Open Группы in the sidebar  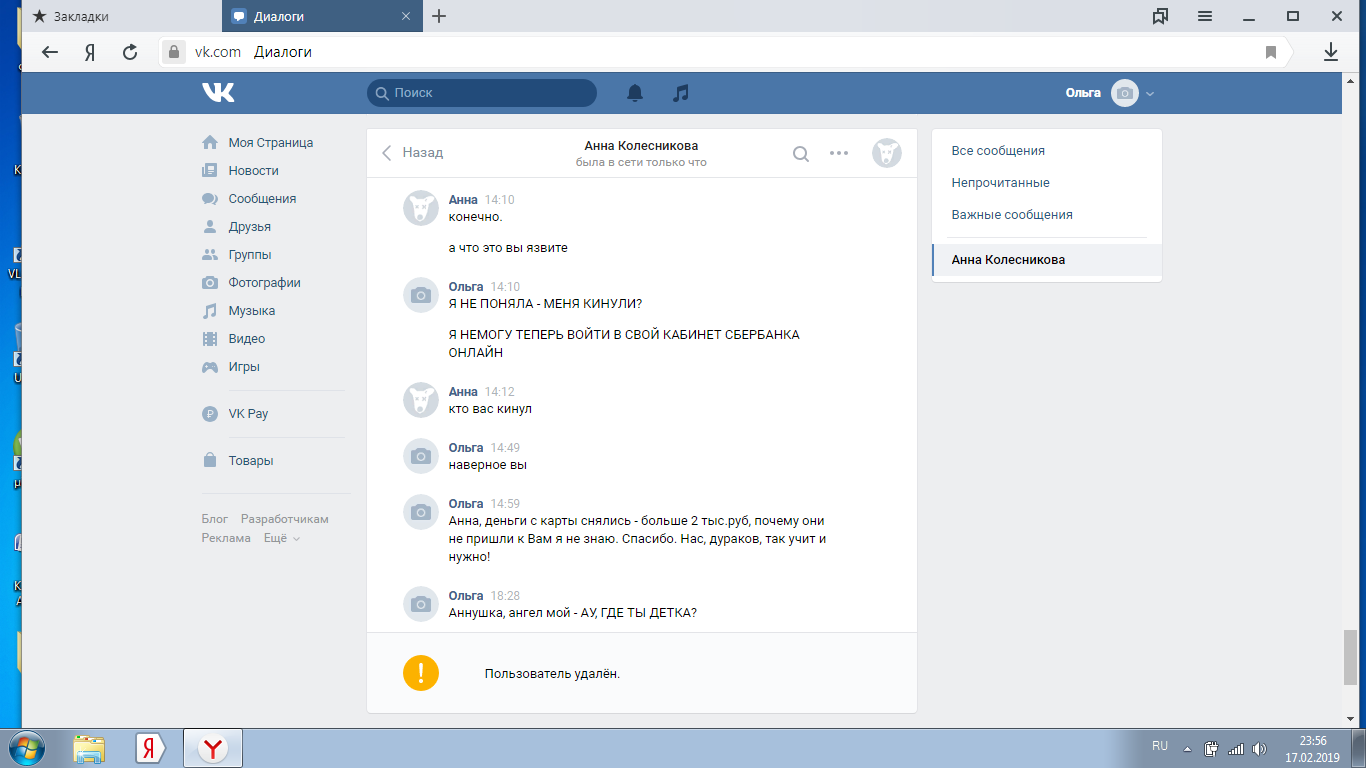tap(249, 255)
